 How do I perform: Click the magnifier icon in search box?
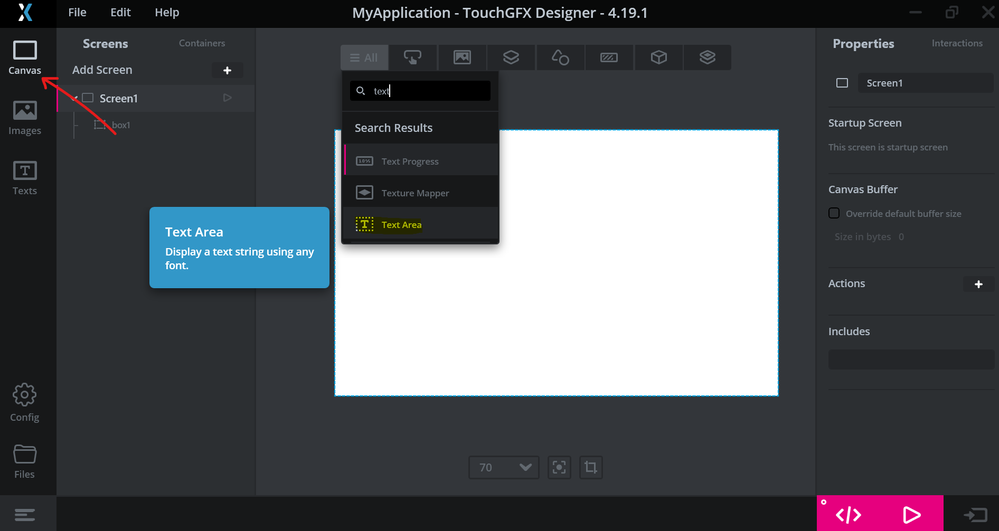[x=361, y=91]
